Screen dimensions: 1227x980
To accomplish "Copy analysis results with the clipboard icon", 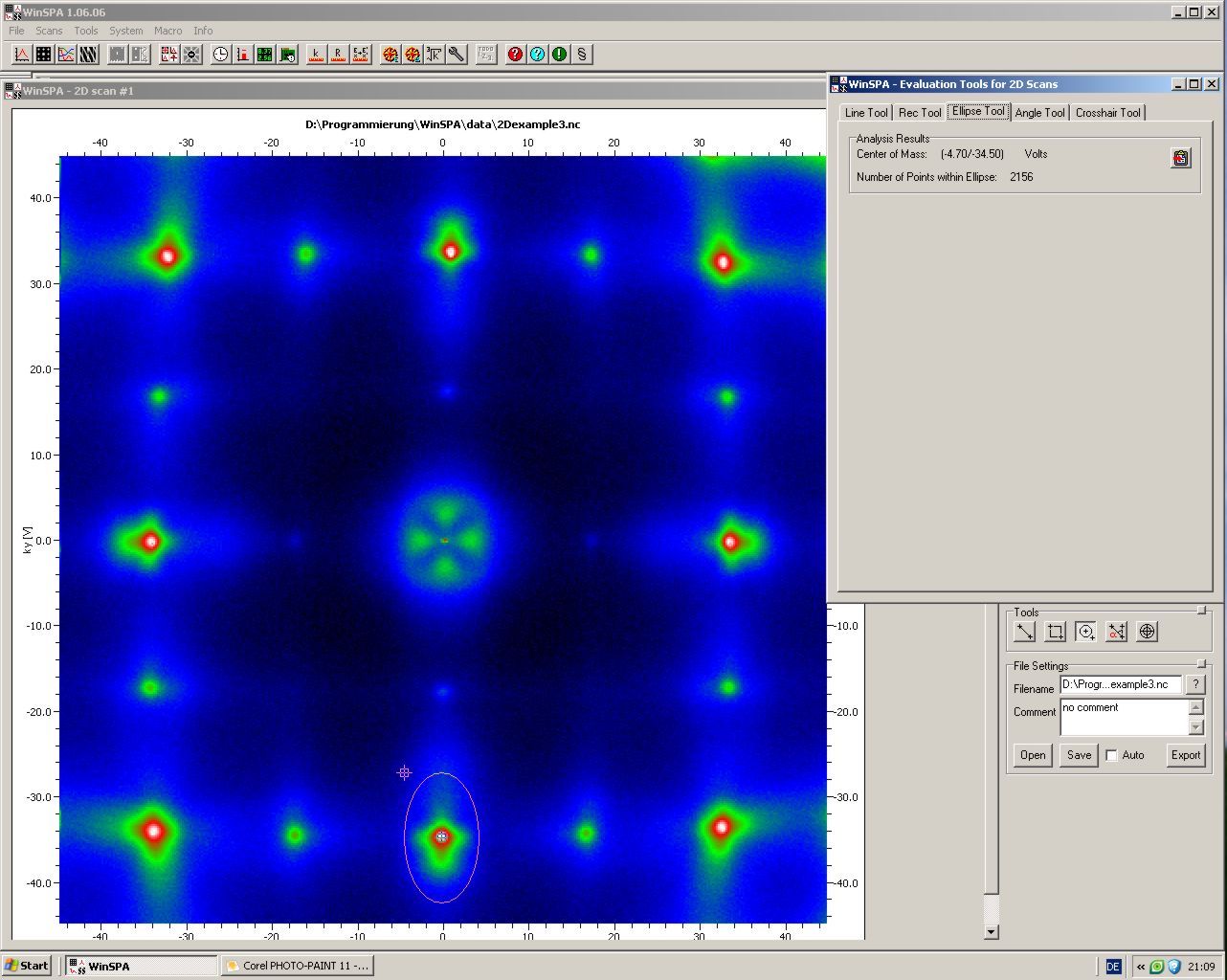I will click(1181, 158).
